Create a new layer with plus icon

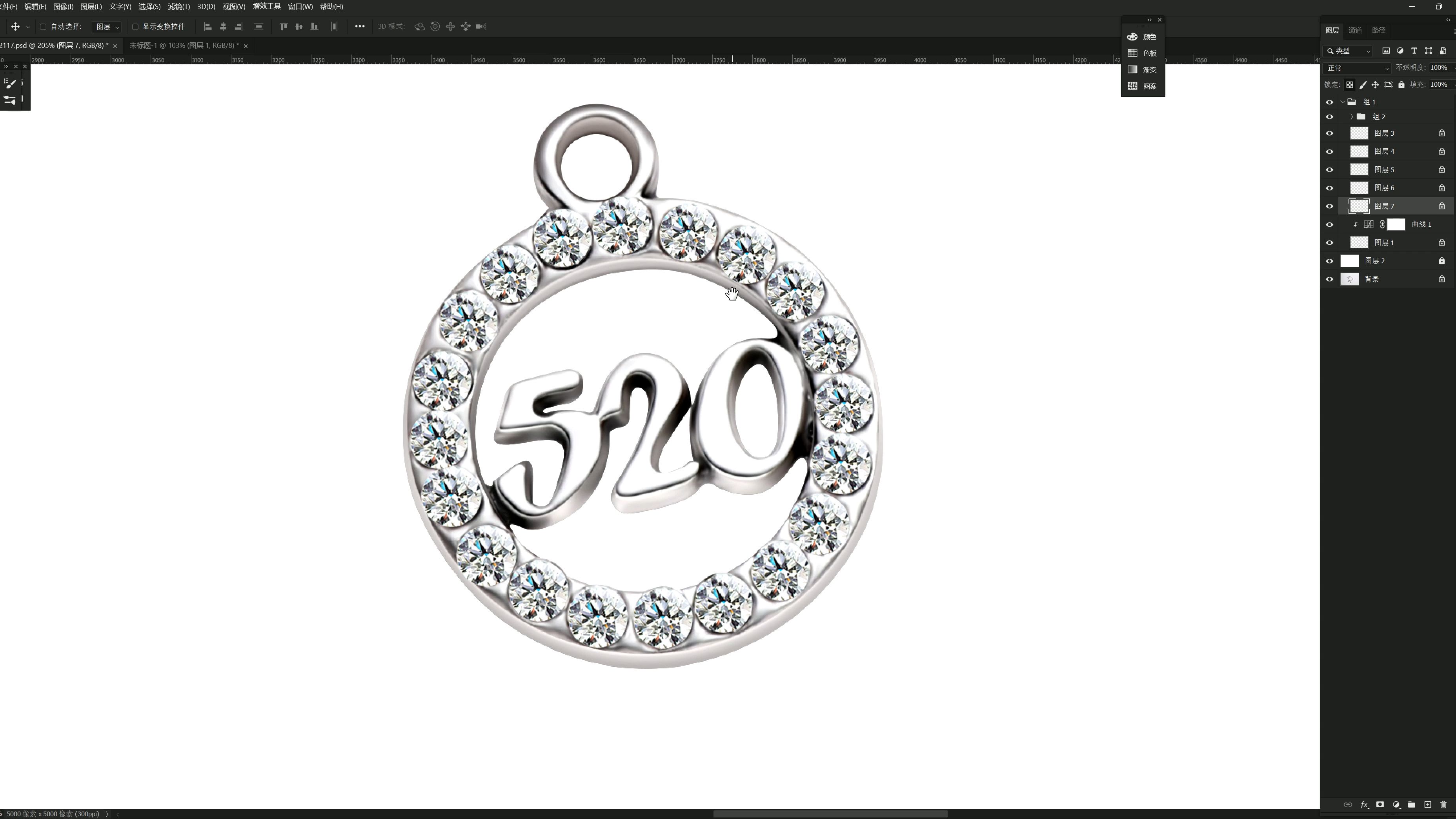tap(1428, 804)
